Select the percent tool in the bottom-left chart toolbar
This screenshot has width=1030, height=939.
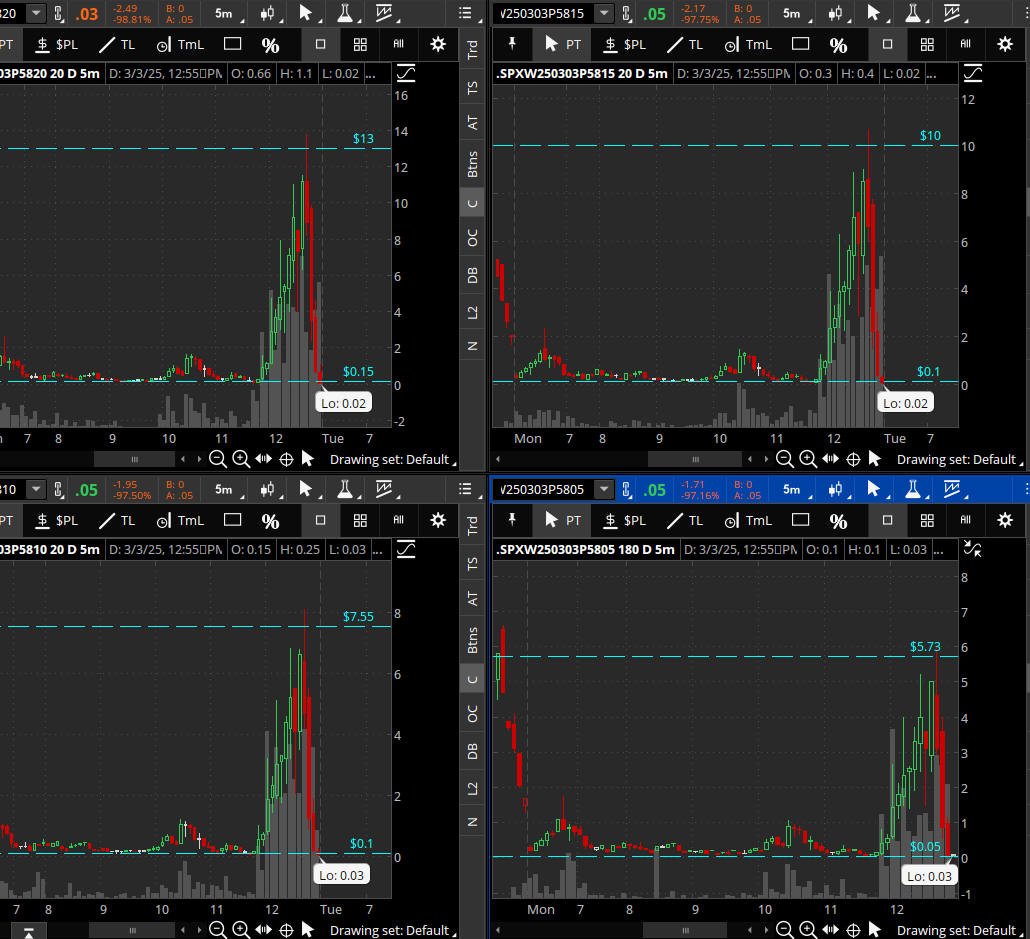271,521
